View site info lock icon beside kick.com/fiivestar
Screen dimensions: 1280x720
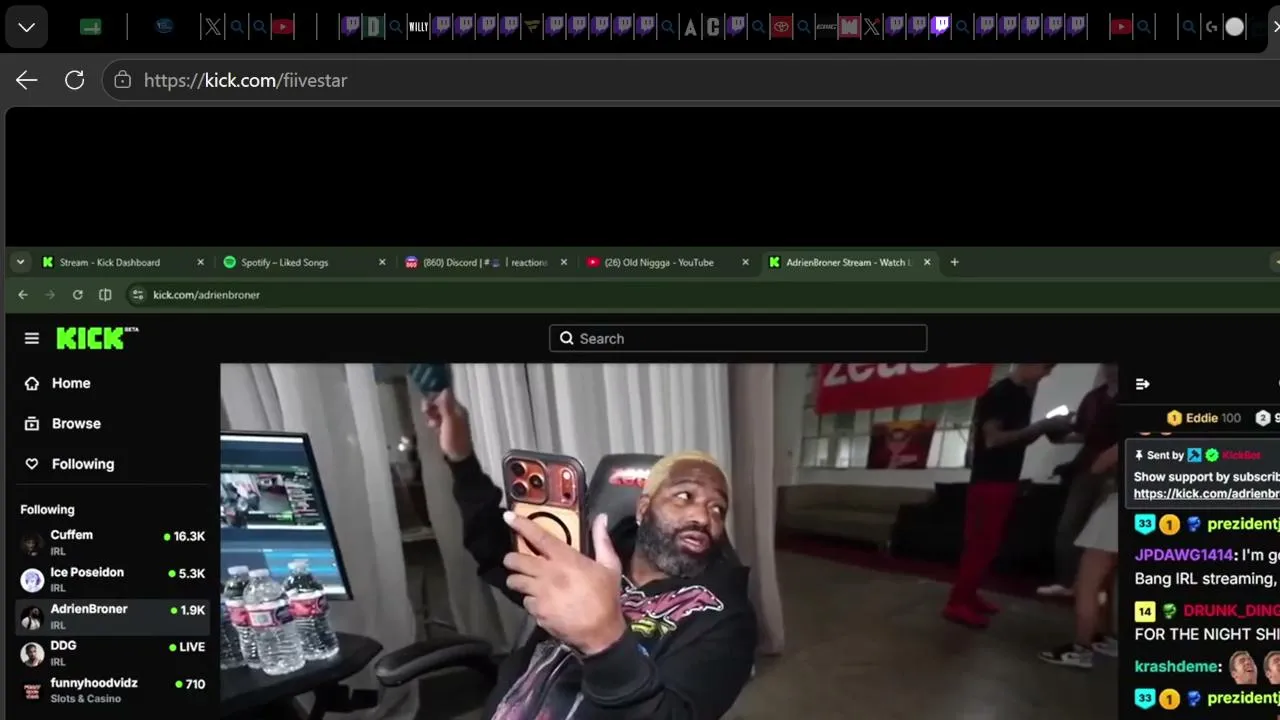click(x=123, y=80)
